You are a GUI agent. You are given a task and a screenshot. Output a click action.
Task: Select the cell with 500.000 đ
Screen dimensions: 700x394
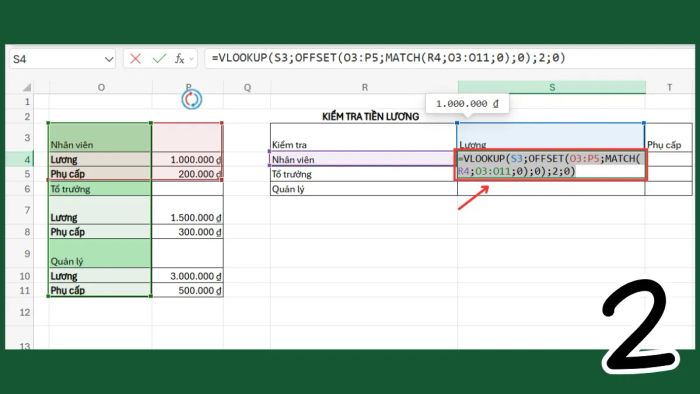click(x=188, y=290)
